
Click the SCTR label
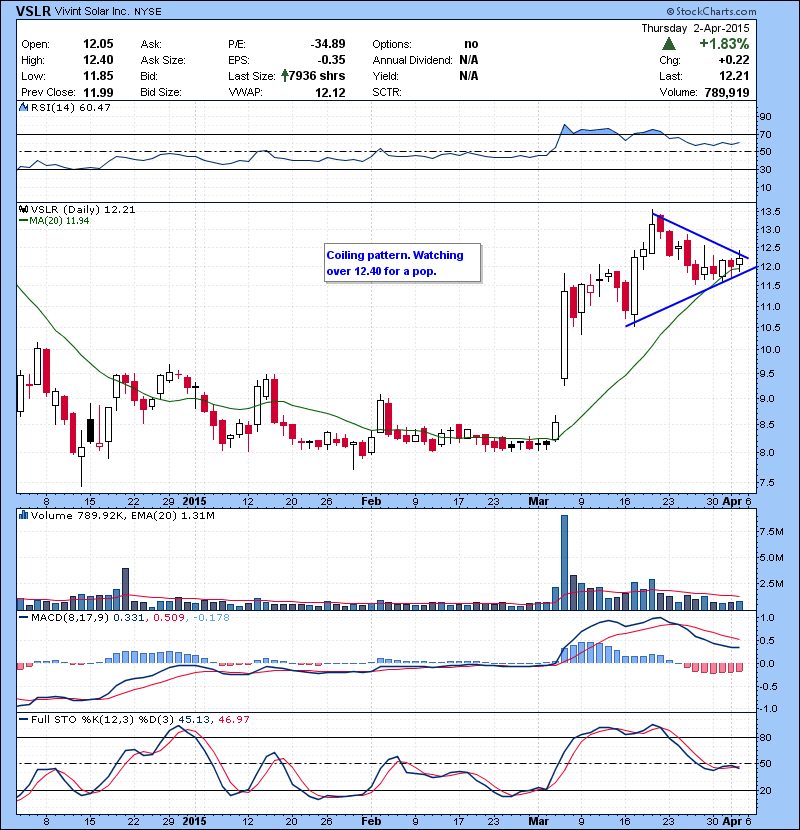pos(387,92)
